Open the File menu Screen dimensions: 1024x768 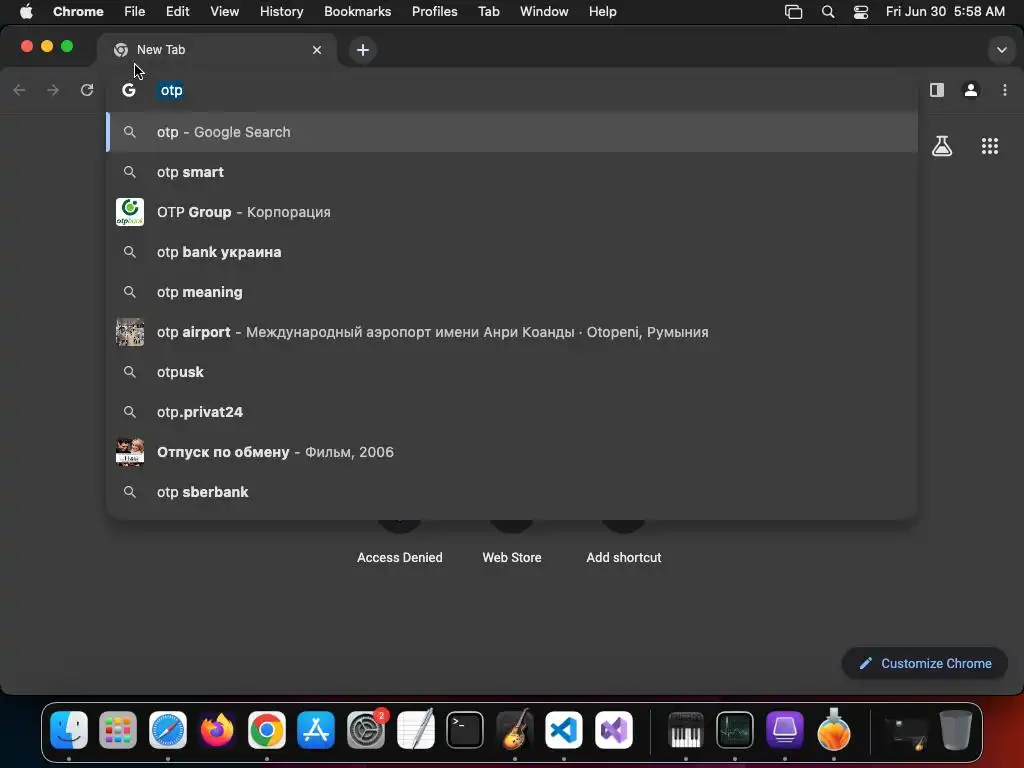(x=135, y=12)
